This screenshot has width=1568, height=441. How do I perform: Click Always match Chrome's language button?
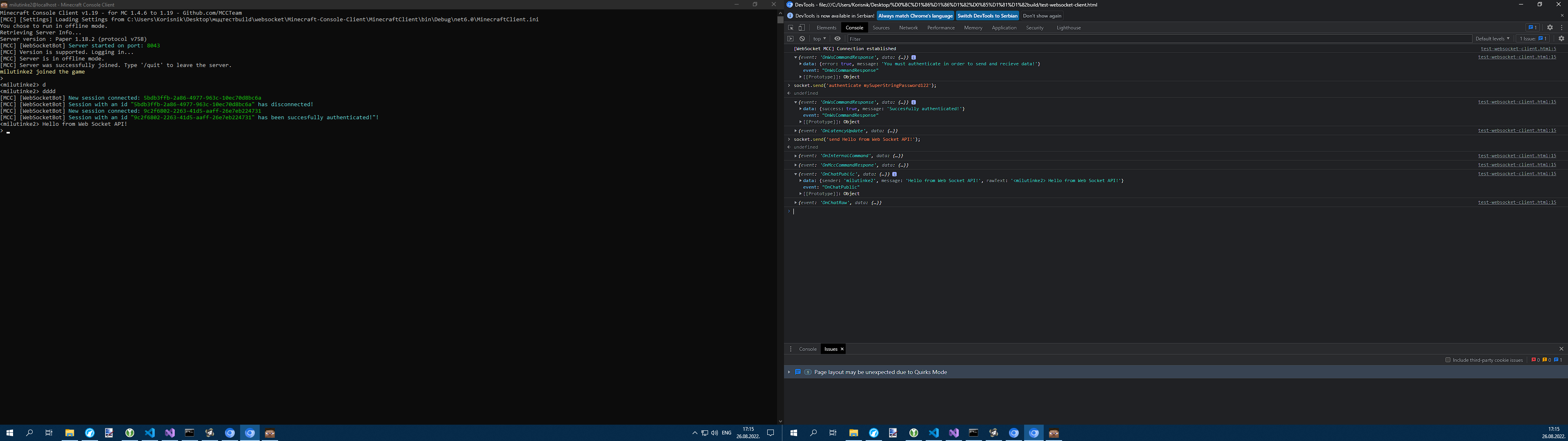coord(915,16)
